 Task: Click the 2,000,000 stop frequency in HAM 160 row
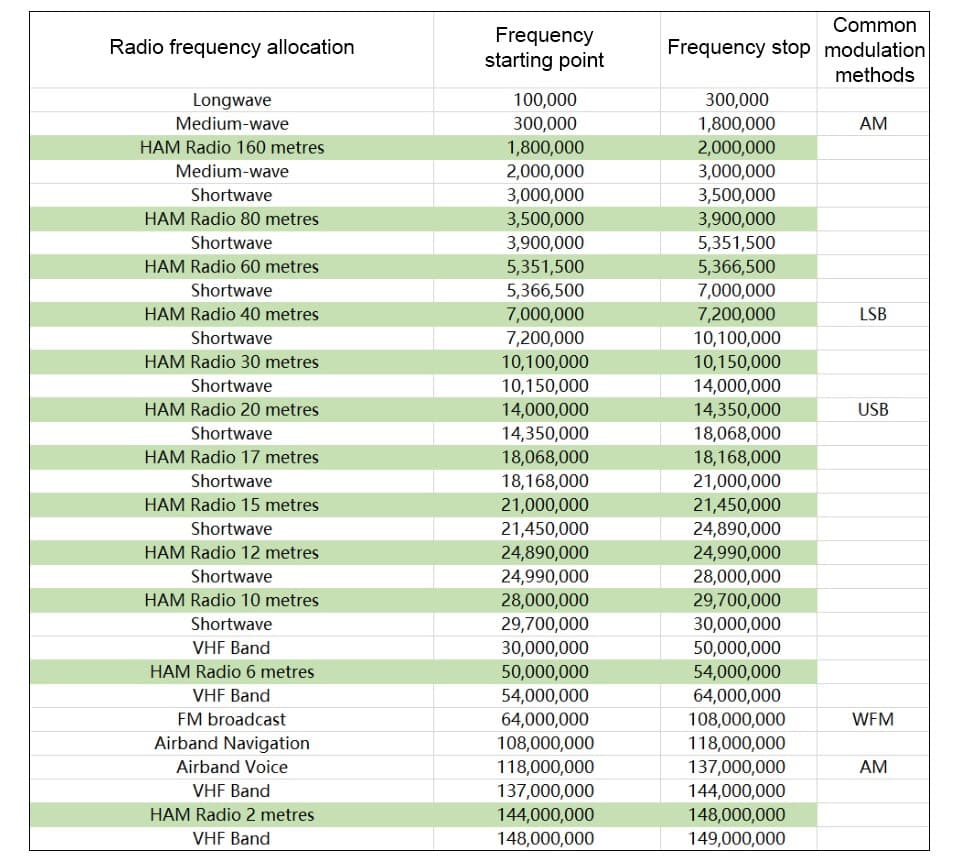click(x=737, y=147)
